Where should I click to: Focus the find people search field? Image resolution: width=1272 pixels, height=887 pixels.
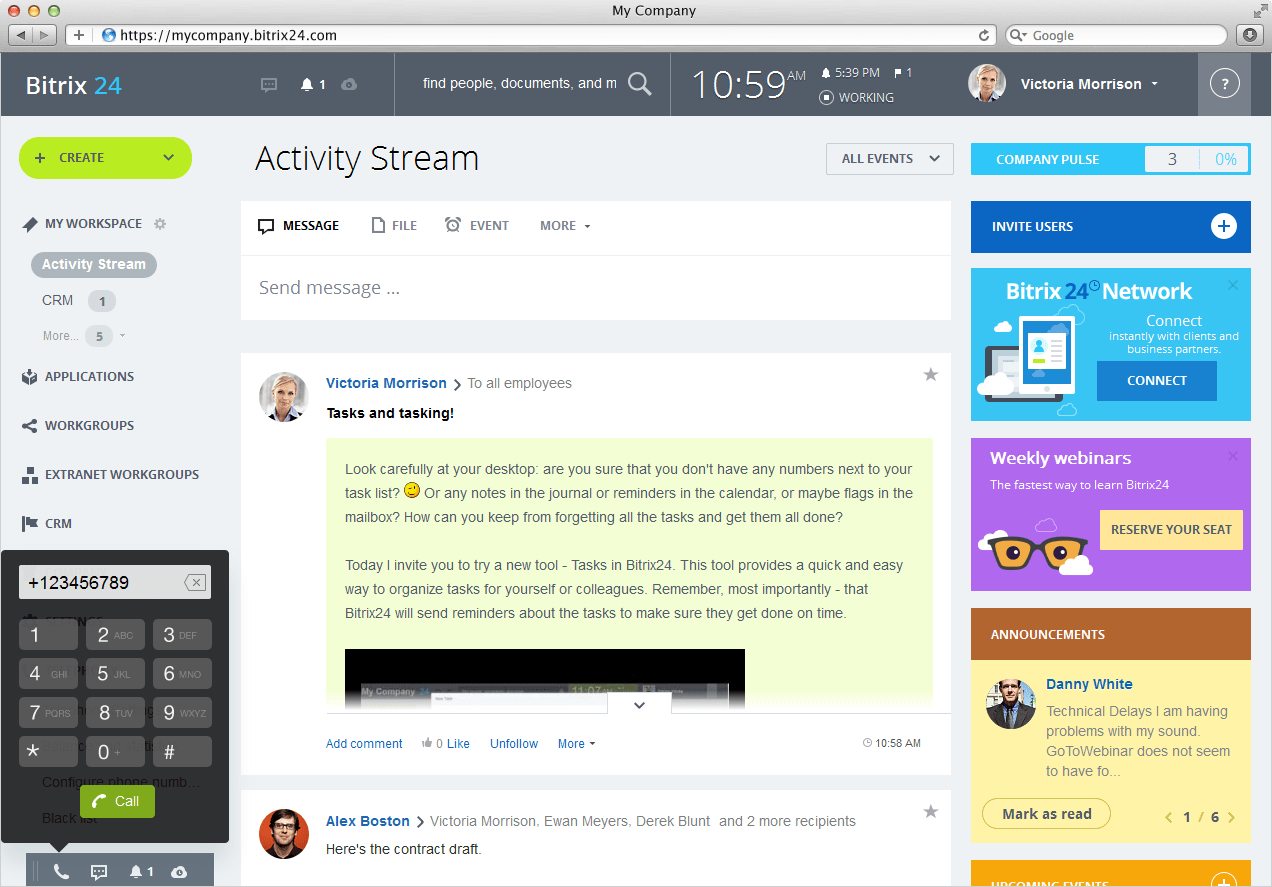(x=520, y=84)
